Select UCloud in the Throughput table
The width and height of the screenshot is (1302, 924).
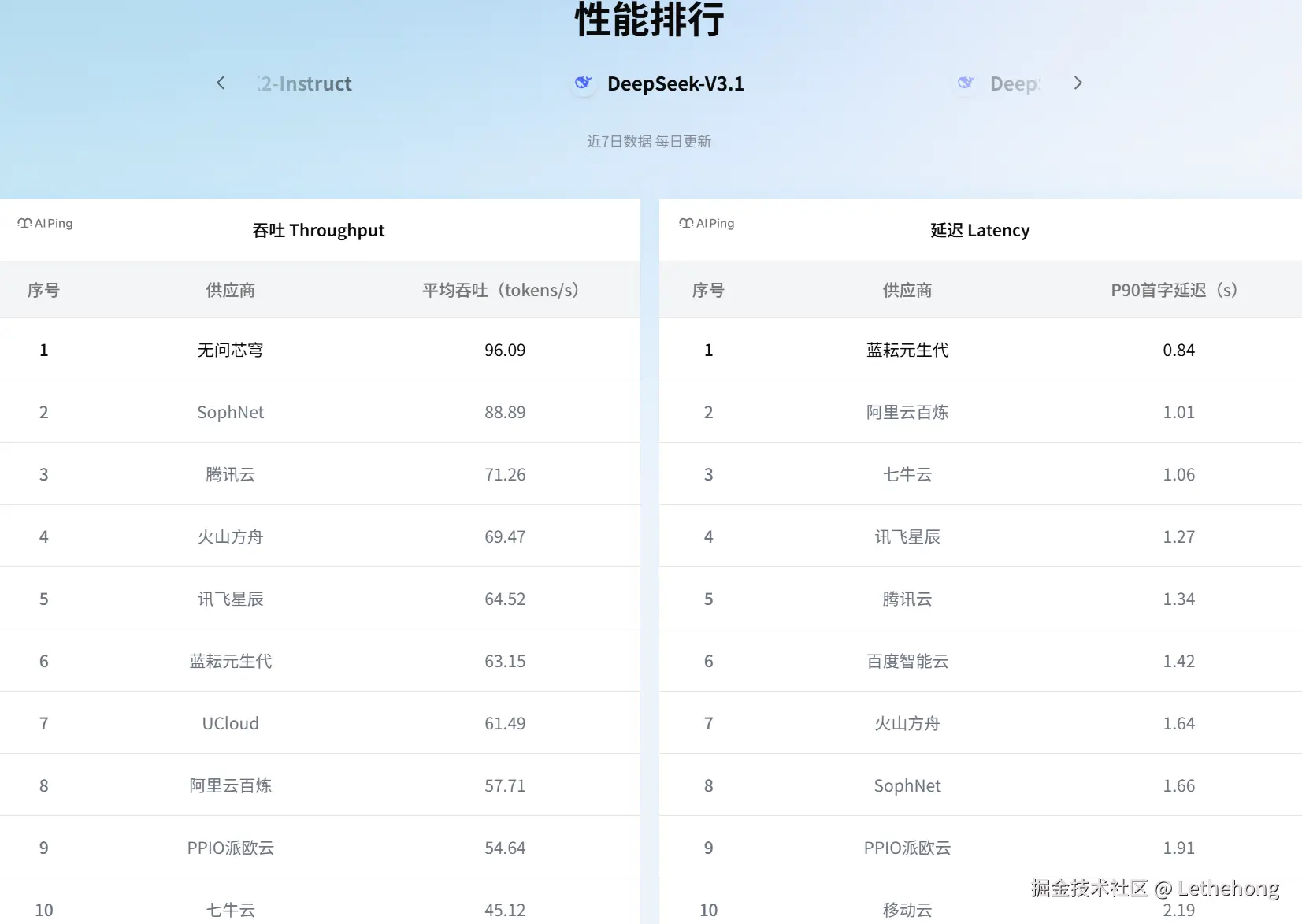click(x=231, y=723)
